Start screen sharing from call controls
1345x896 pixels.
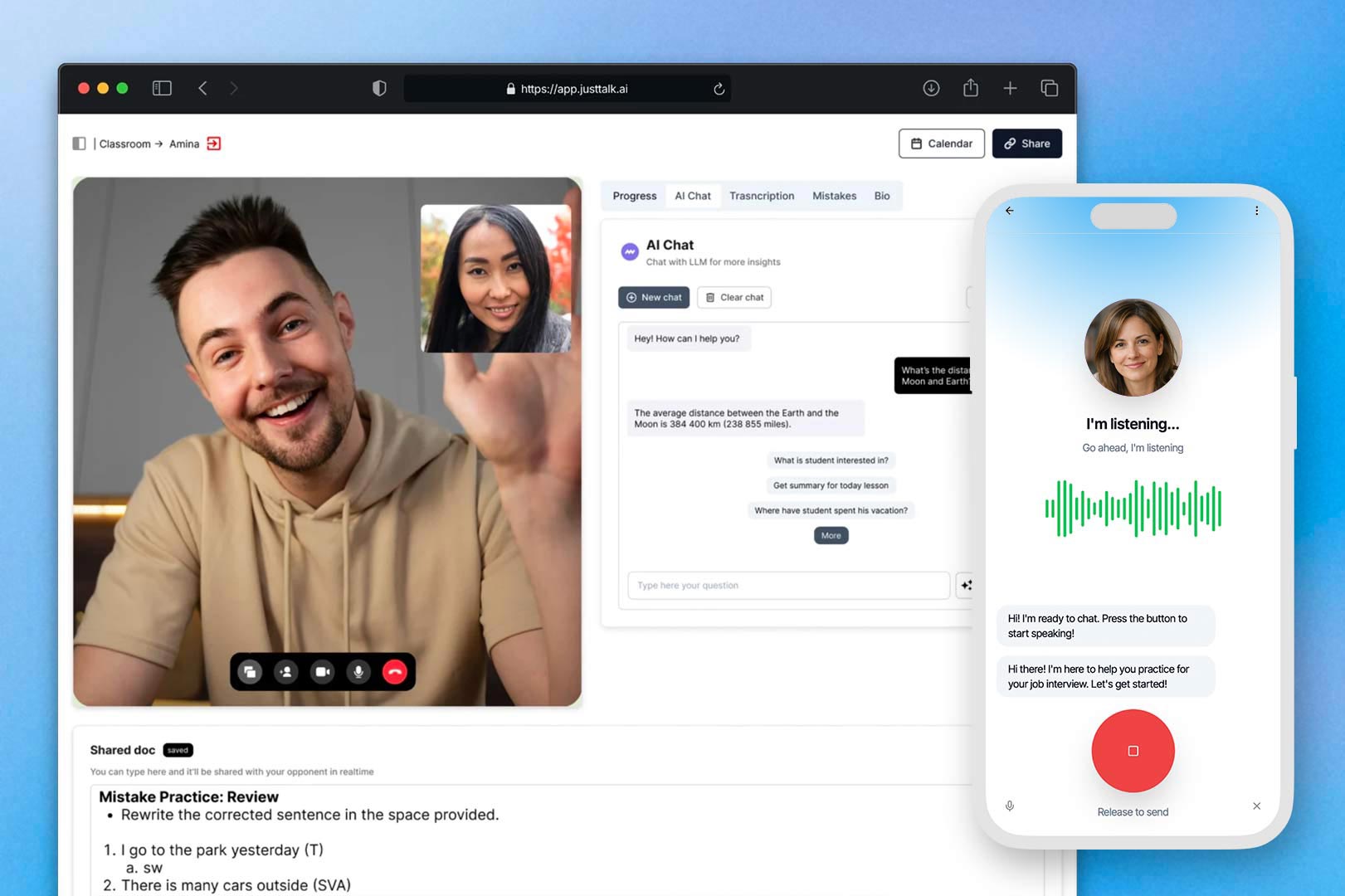251,672
